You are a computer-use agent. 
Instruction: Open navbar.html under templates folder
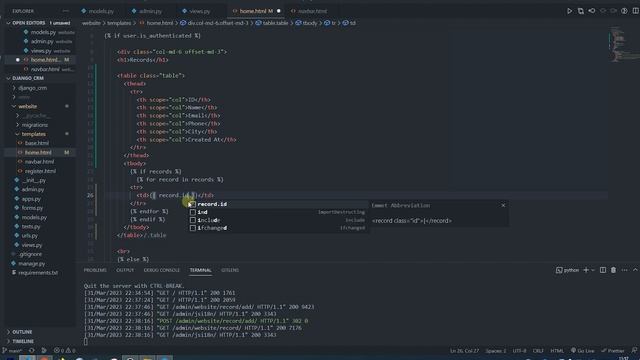pos(39,162)
